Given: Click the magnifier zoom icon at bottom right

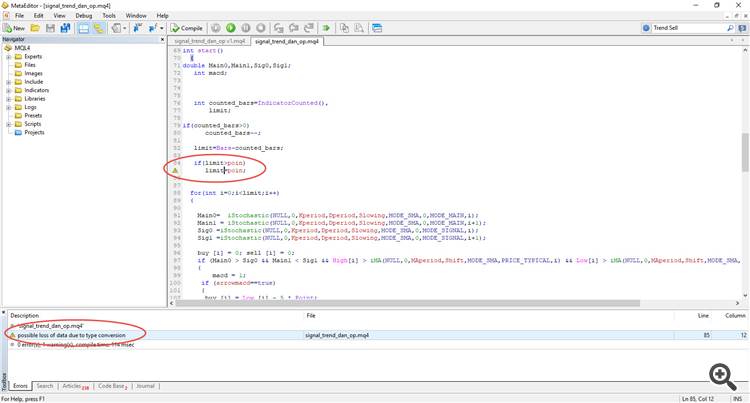Looking at the screenshot, I should coord(720,374).
